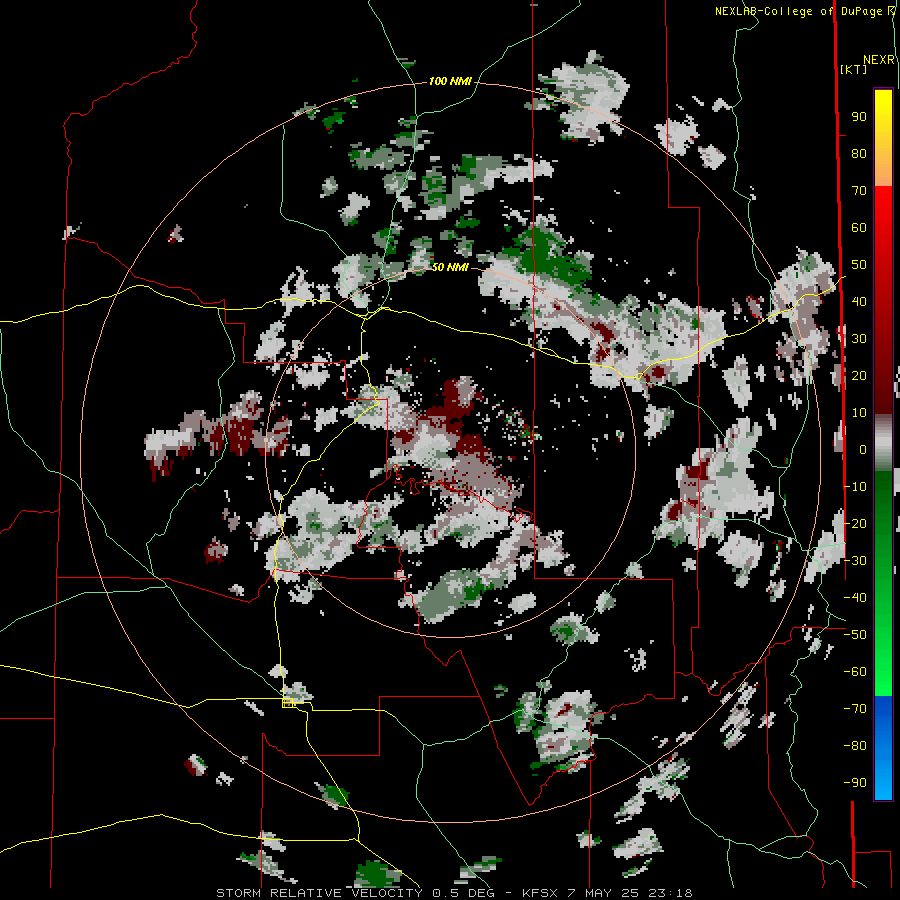The width and height of the screenshot is (900, 900).
Task: Click the KFSX station identifier in caption
Action: [540, 893]
